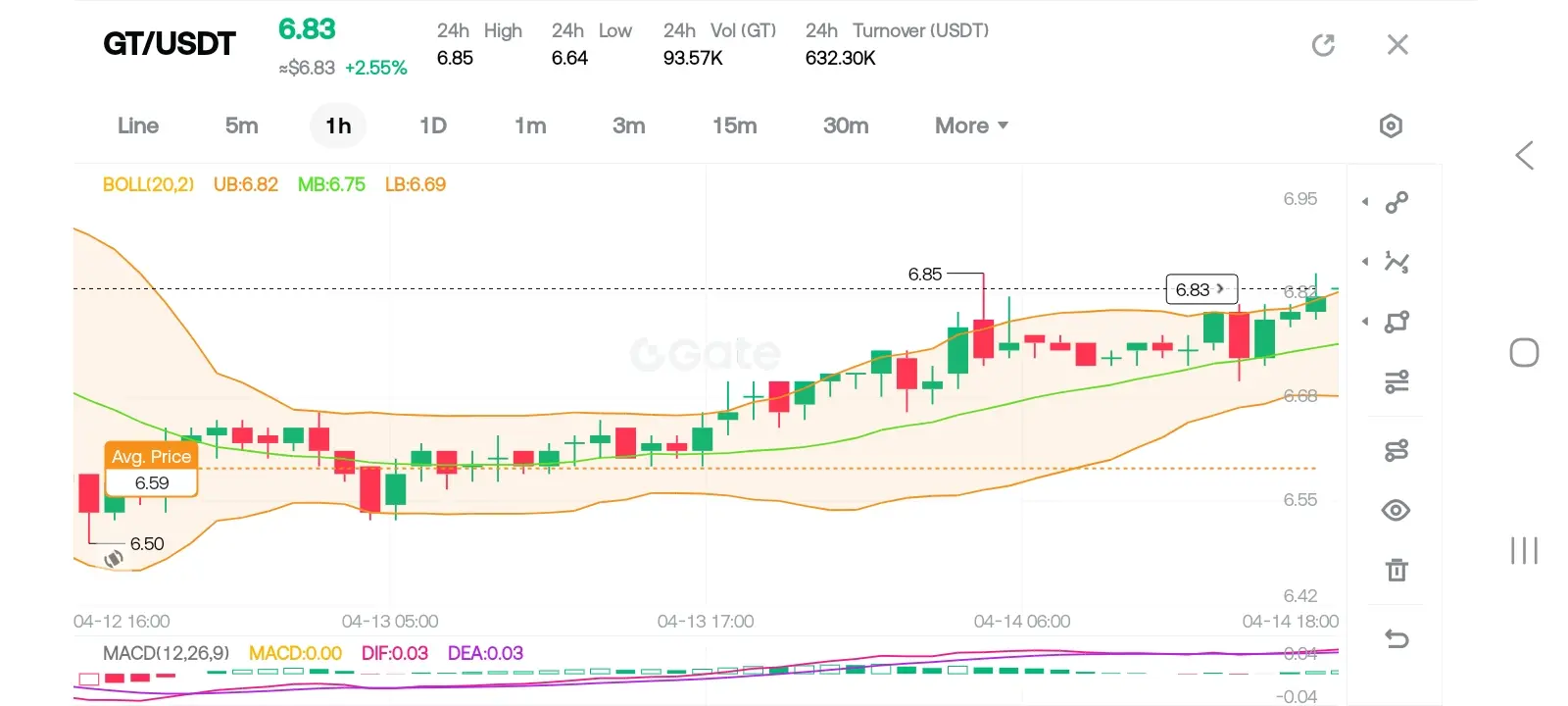The image size is (1568, 706).
Task: Tap the Avg. Price 6.59 label
Action: click(x=152, y=470)
